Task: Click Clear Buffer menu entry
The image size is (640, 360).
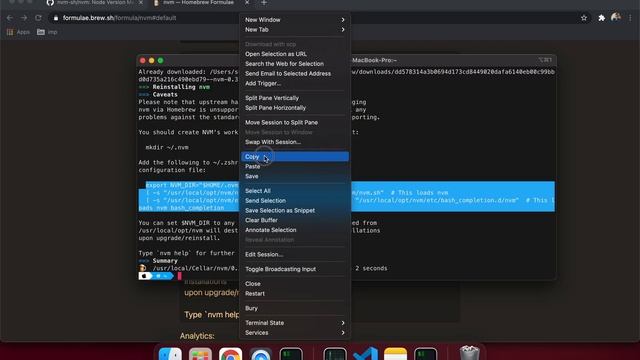Action: (x=294, y=220)
